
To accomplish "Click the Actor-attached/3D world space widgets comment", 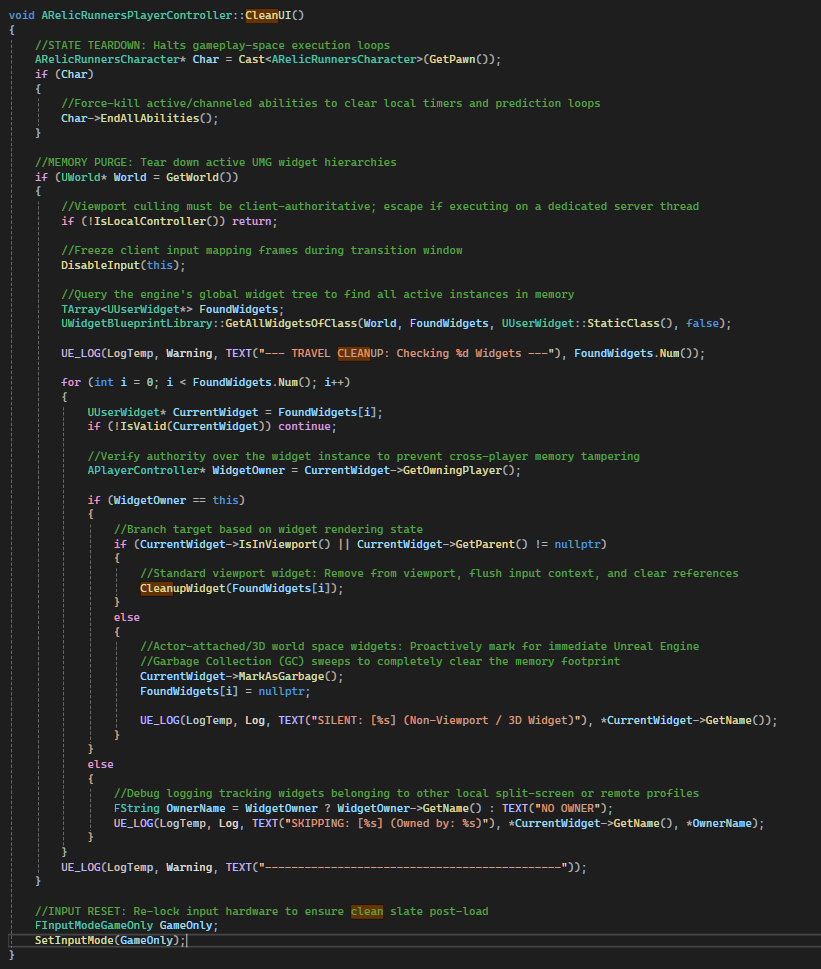I will (419, 646).
